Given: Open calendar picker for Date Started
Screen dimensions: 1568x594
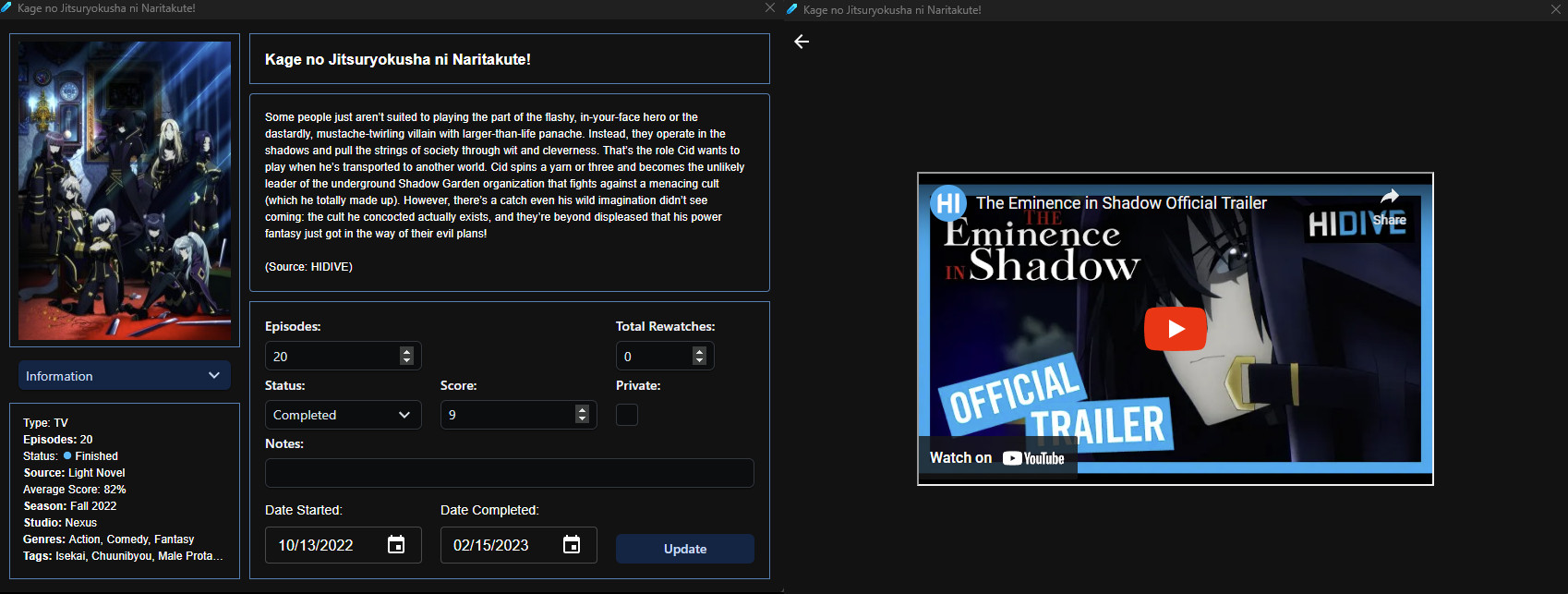Looking at the screenshot, I should click(x=396, y=545).
